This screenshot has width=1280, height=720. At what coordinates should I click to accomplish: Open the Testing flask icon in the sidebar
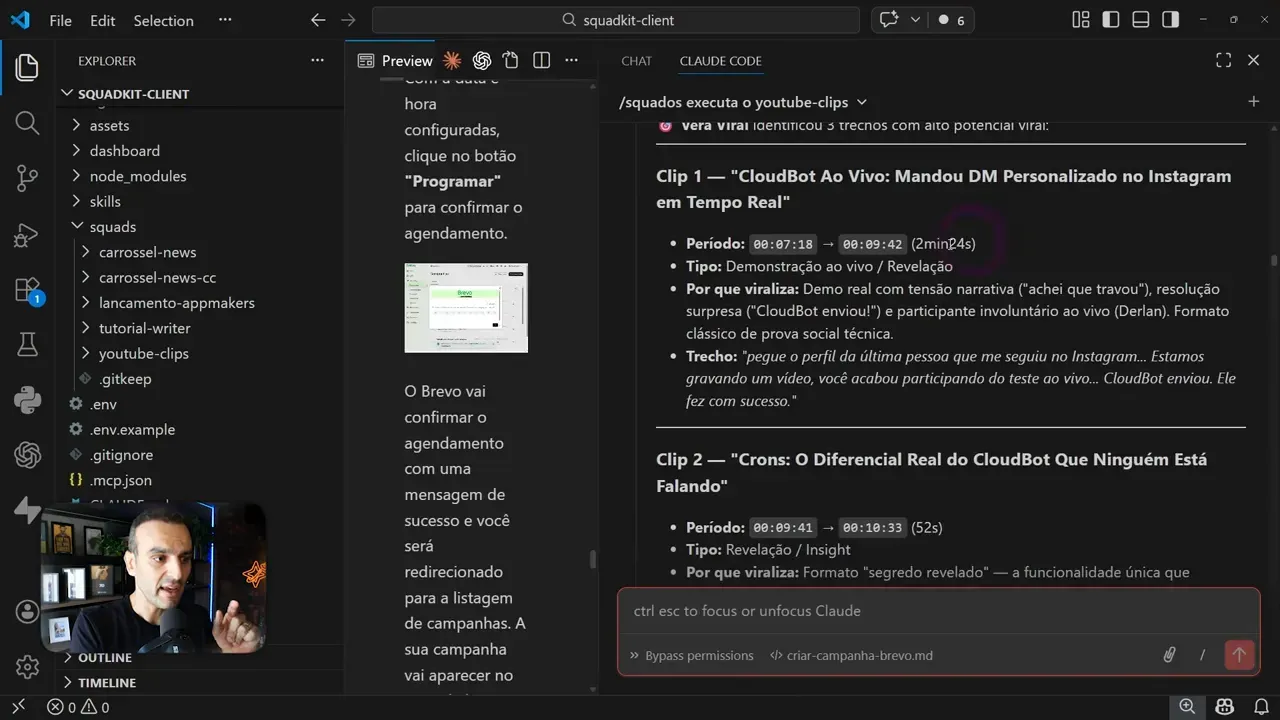coord(27,344)
